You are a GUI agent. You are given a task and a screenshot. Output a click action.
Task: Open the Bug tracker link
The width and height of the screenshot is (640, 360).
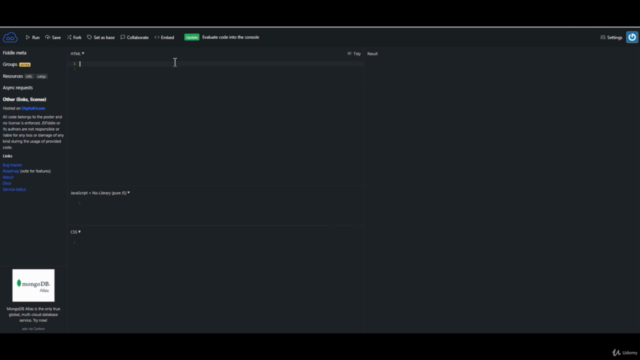[x=12, y=165]
